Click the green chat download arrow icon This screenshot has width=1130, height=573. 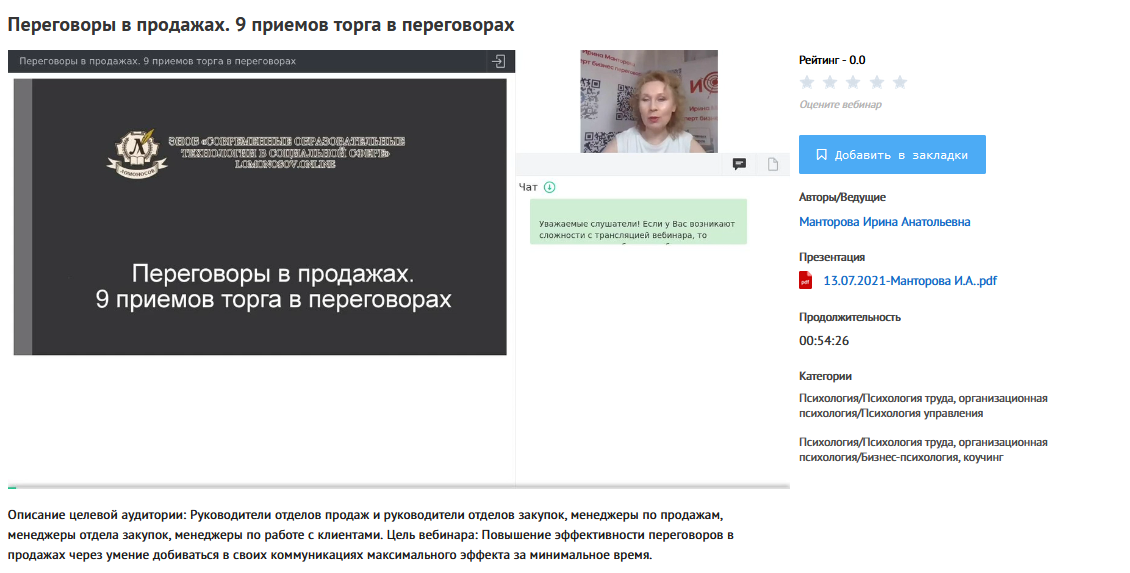coord(549,187)
